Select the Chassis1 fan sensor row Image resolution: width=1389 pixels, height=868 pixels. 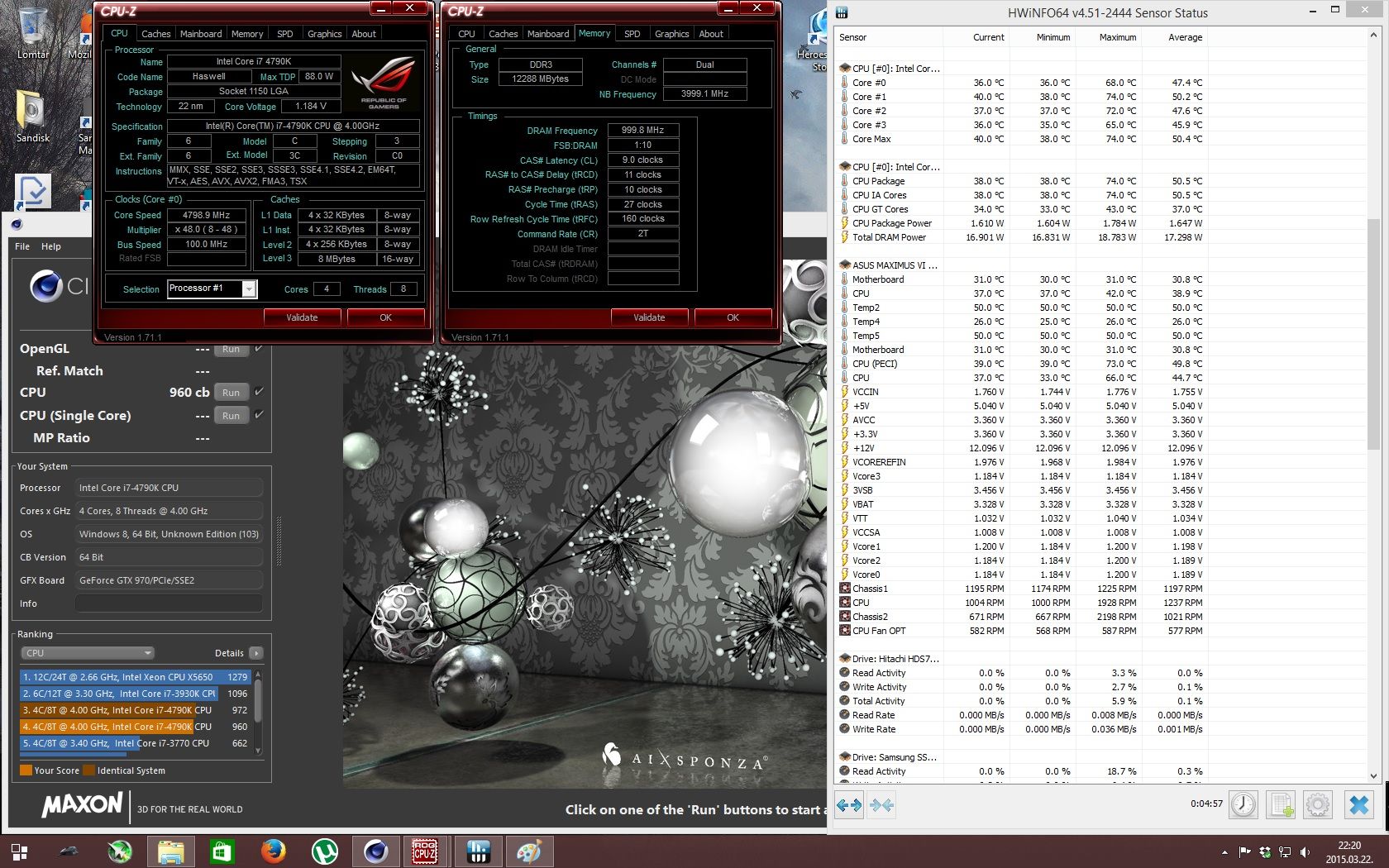pos(1021,589)
